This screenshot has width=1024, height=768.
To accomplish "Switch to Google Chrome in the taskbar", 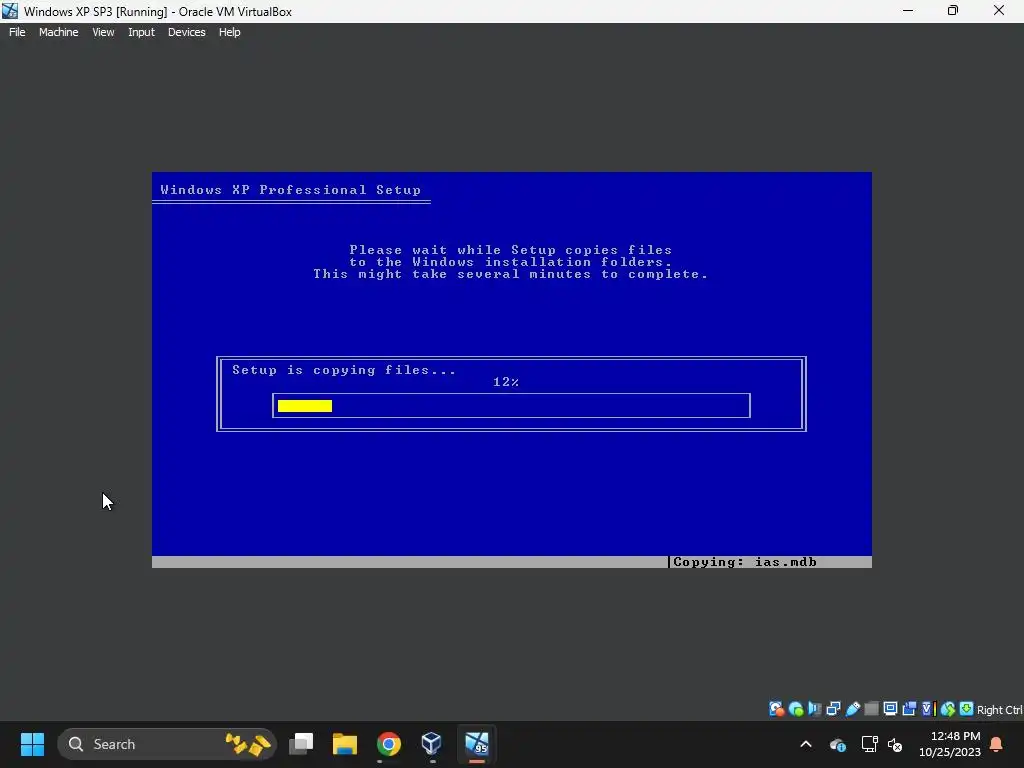I will (x=389, y=744).
